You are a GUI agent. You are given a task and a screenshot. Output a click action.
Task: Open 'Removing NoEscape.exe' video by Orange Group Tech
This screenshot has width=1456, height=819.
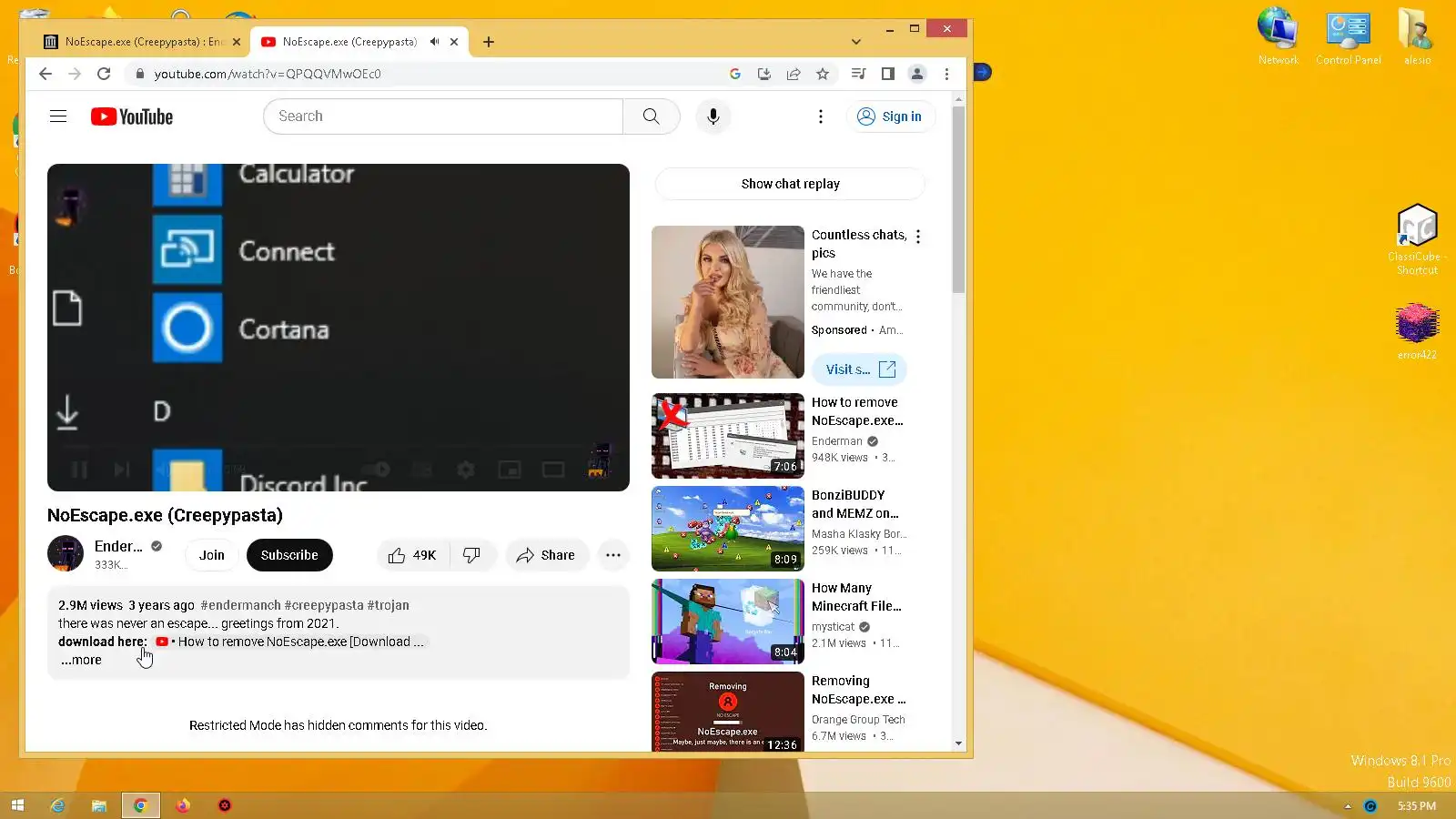tap(858, 690)
